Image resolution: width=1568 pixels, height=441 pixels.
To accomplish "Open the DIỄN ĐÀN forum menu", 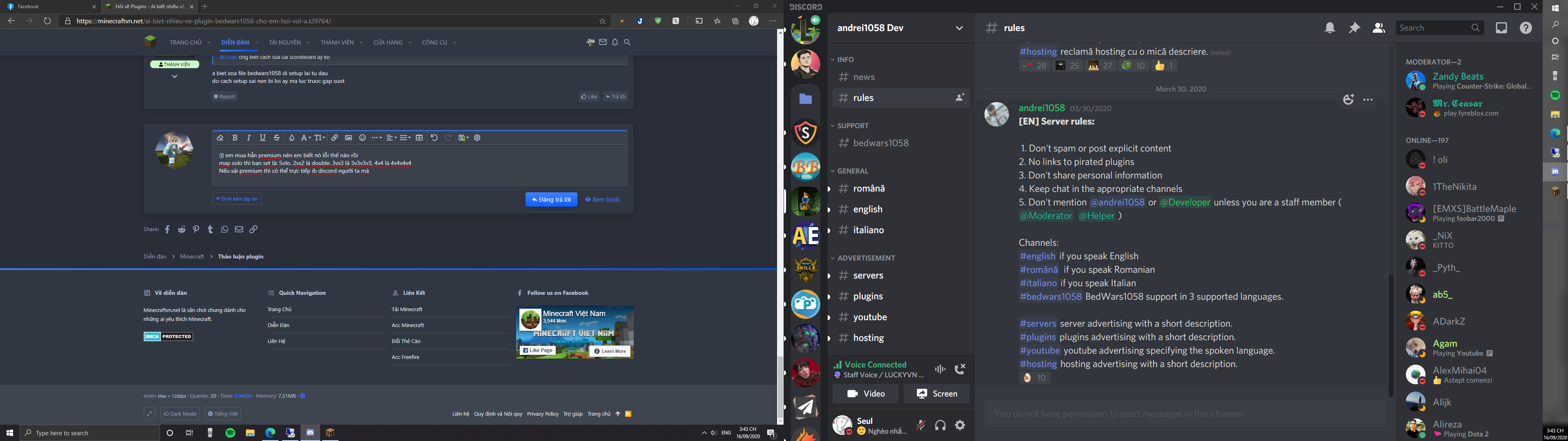I will coord(235,42).
